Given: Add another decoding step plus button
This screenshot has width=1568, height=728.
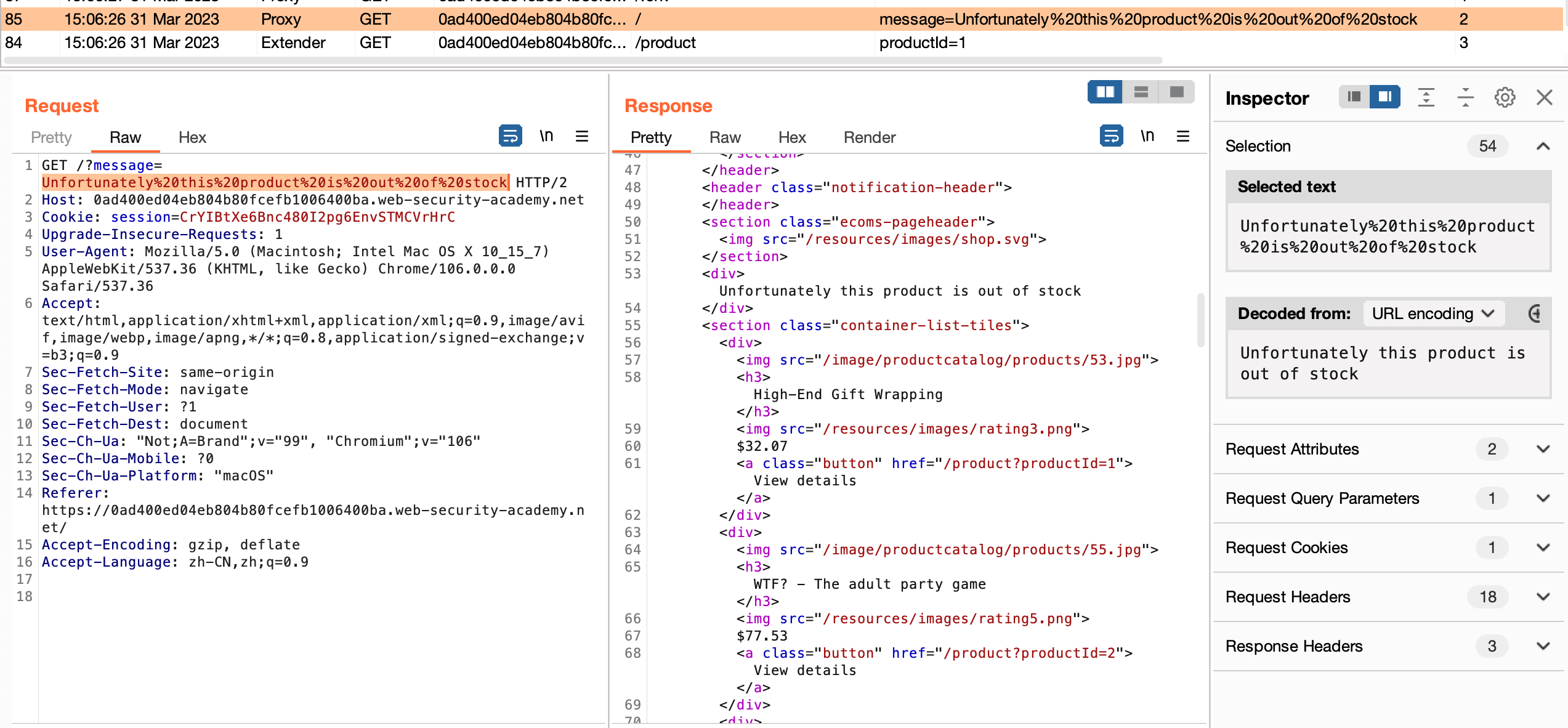Looking at the screenshot, I should tap(1535, 313).
